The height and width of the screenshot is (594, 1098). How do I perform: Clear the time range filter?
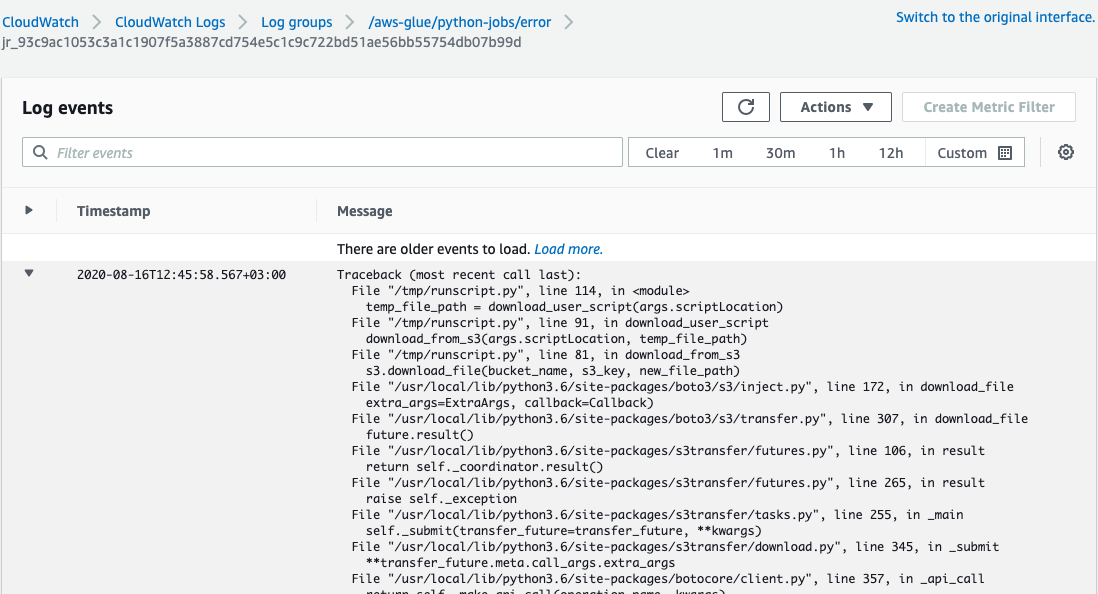click(662, 153)
